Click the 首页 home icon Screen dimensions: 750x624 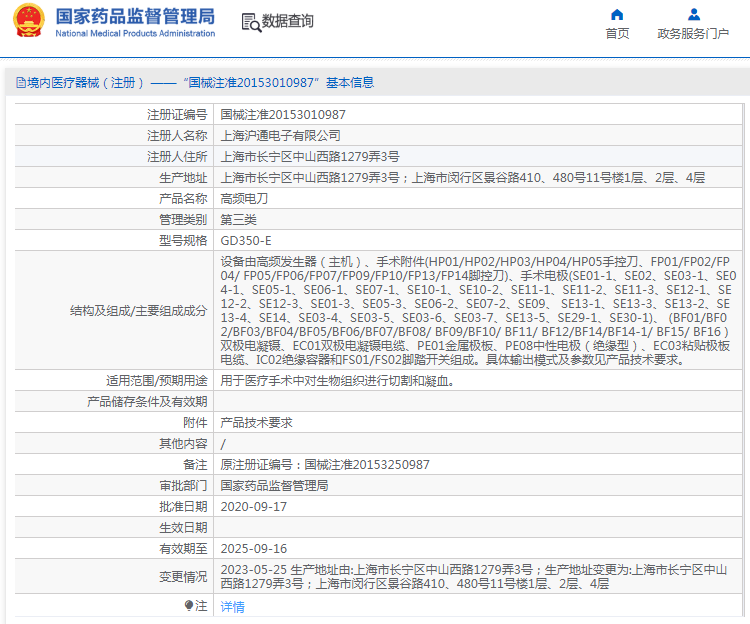tap(617, 15)
